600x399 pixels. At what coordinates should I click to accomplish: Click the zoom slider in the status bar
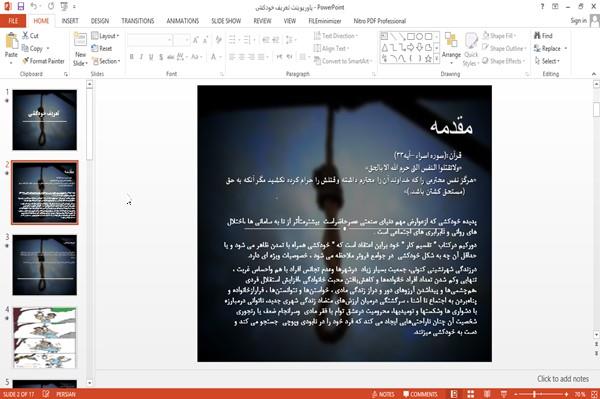541,394
